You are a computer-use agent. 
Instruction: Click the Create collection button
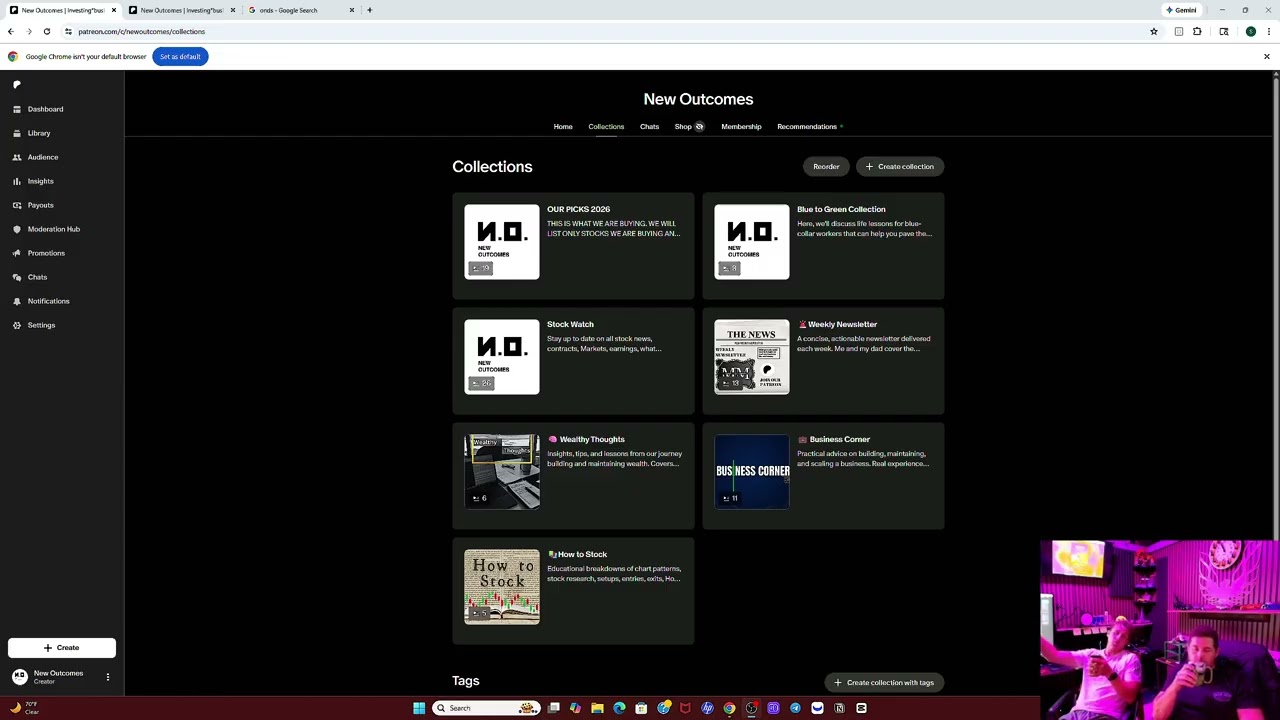(x=899, y=167)
